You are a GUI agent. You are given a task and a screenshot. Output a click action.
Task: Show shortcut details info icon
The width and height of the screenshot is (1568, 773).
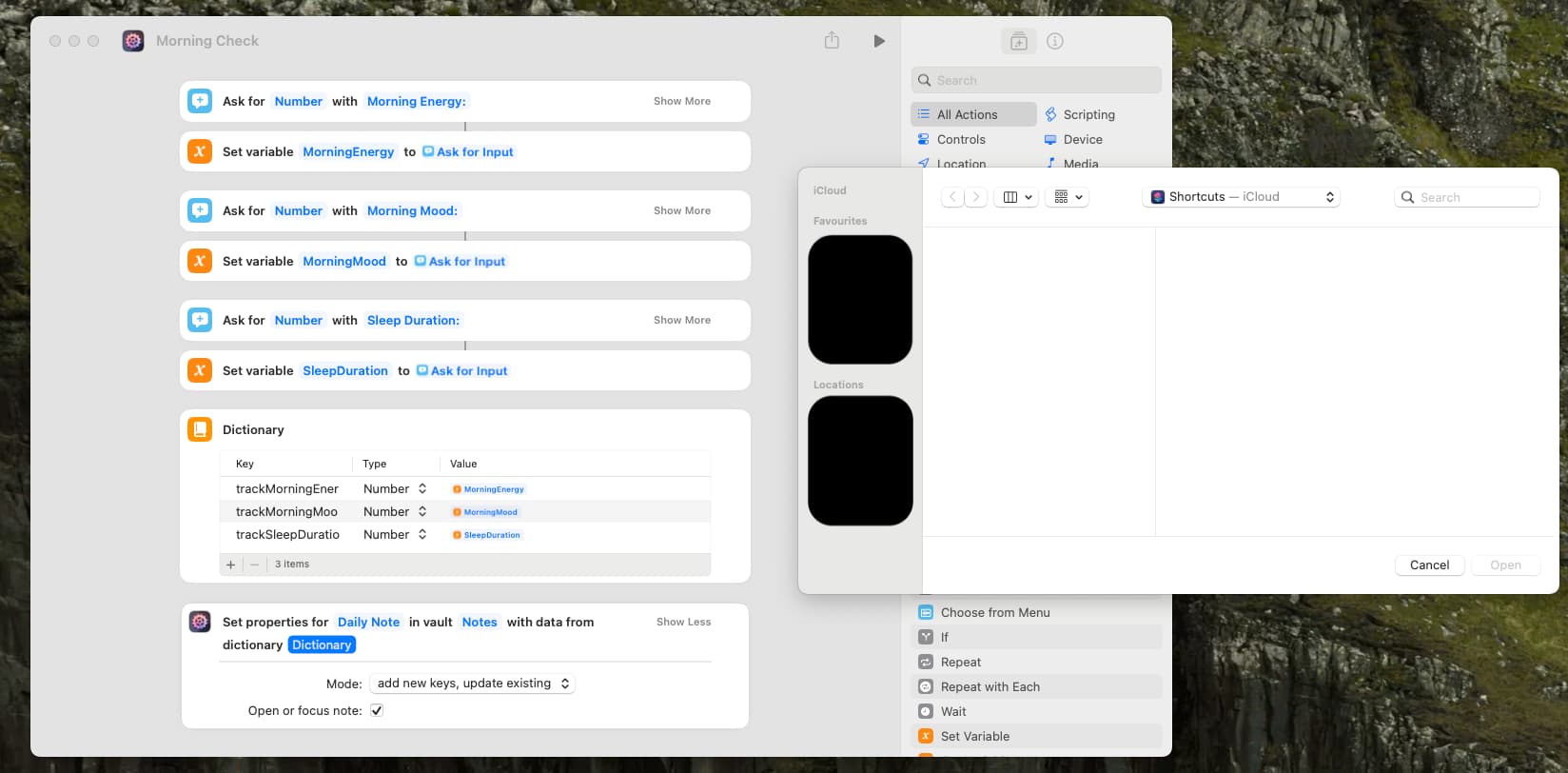point(1054,41)
